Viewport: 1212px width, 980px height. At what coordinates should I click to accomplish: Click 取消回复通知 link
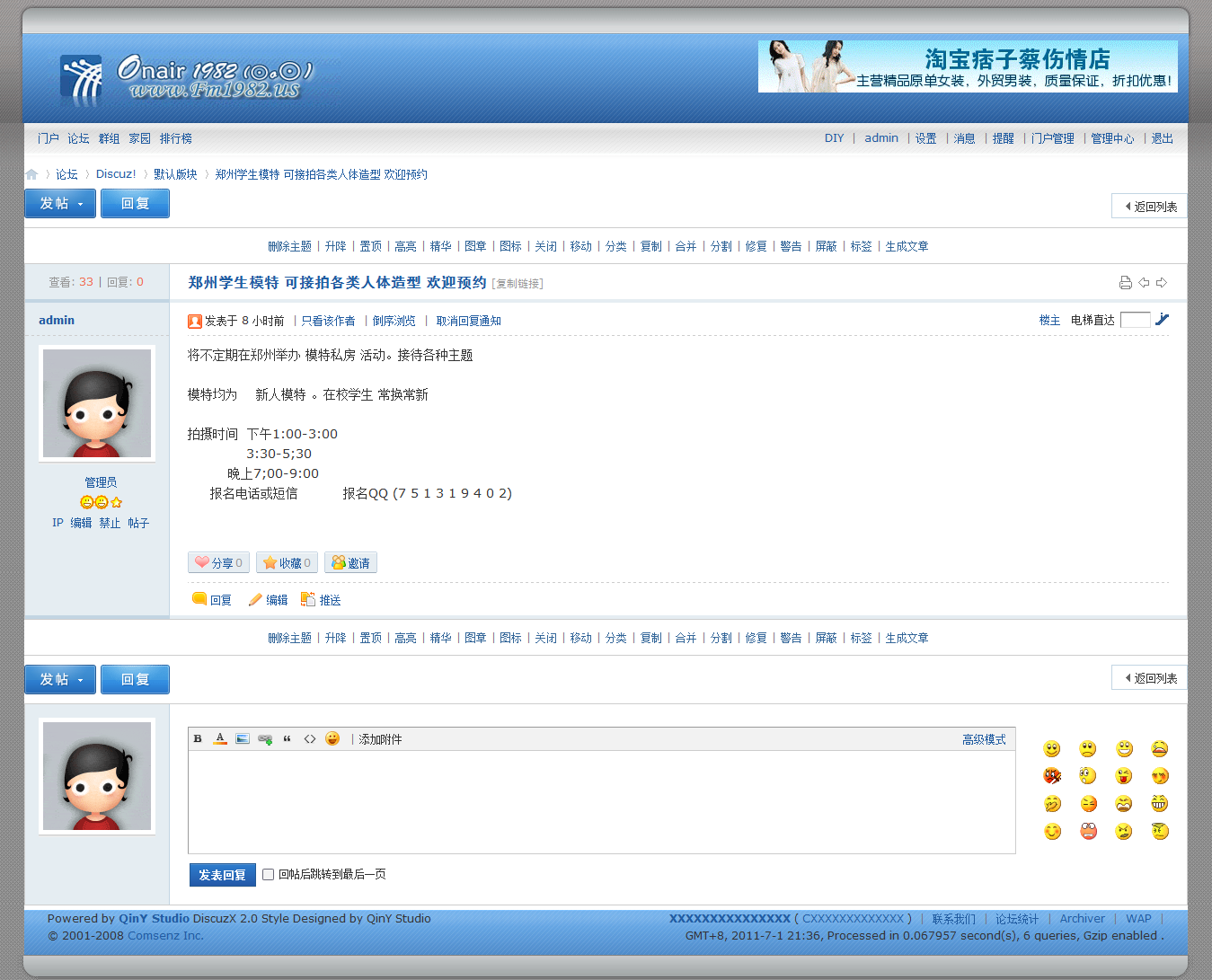point(469,321)
